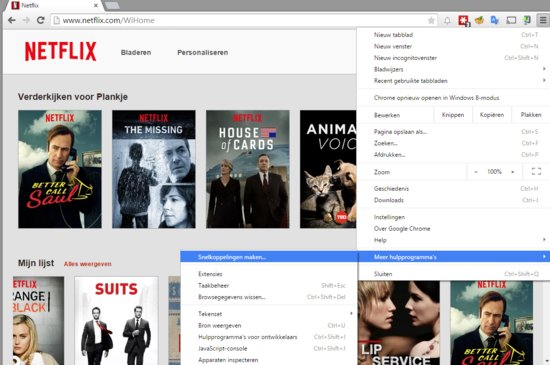The width and height of the screenshot is (550, 365).
Task: Expand Recent gebruikte tabbladen submenu
Action: point(453,81)
